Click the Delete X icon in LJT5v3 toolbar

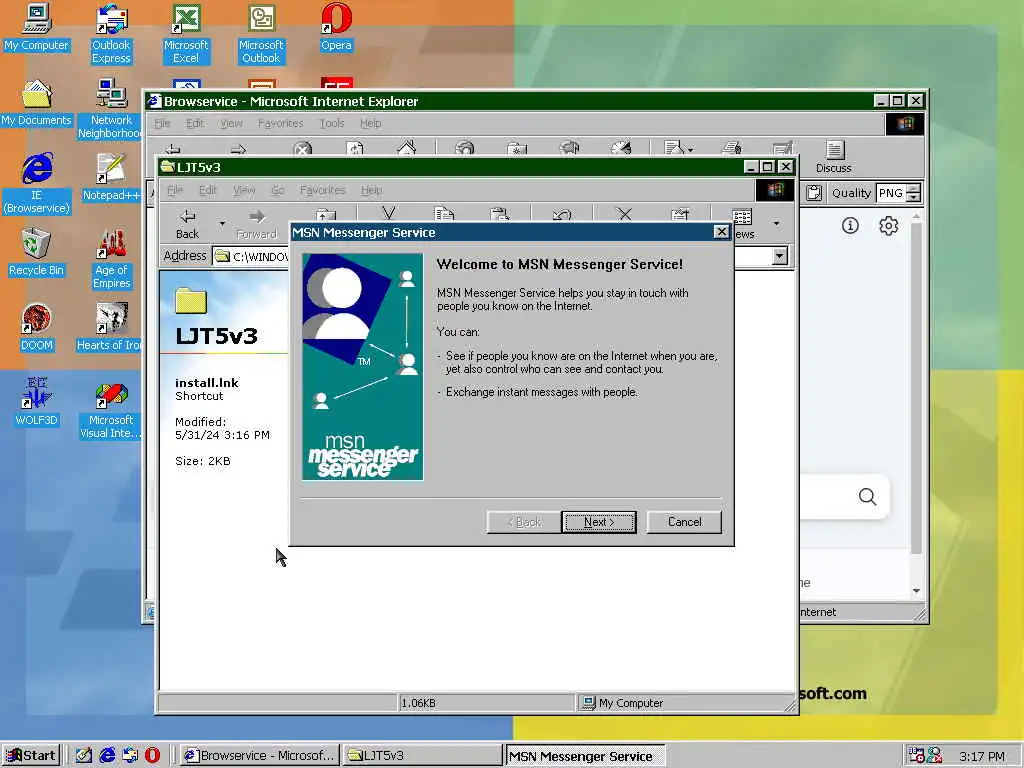pyautogui.click(x=624, y=214)
